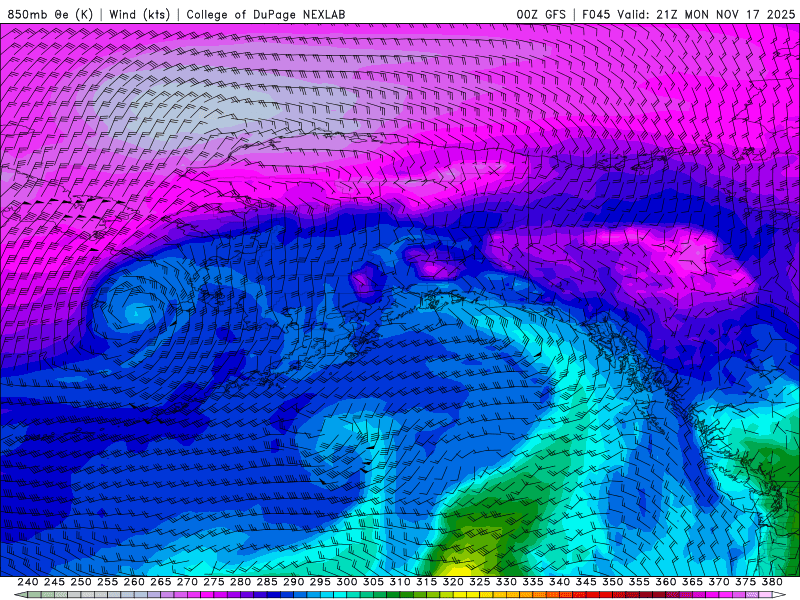The height and width of the screenshot is (600, 800).
Task: Click the 325 value on color scale
Action: (479, 582)
